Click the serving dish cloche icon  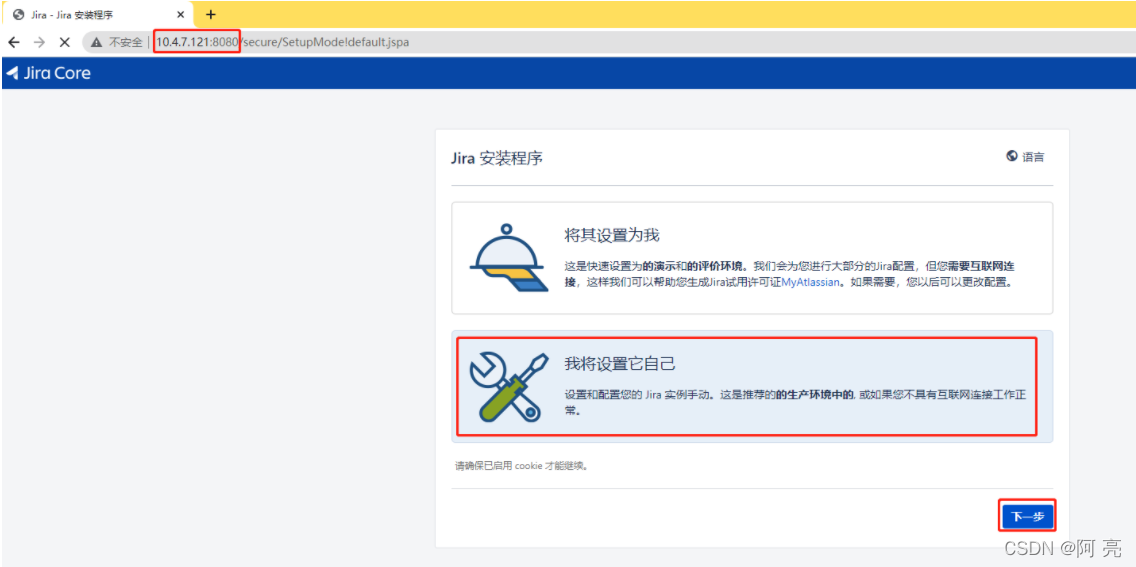pos(508,256)
